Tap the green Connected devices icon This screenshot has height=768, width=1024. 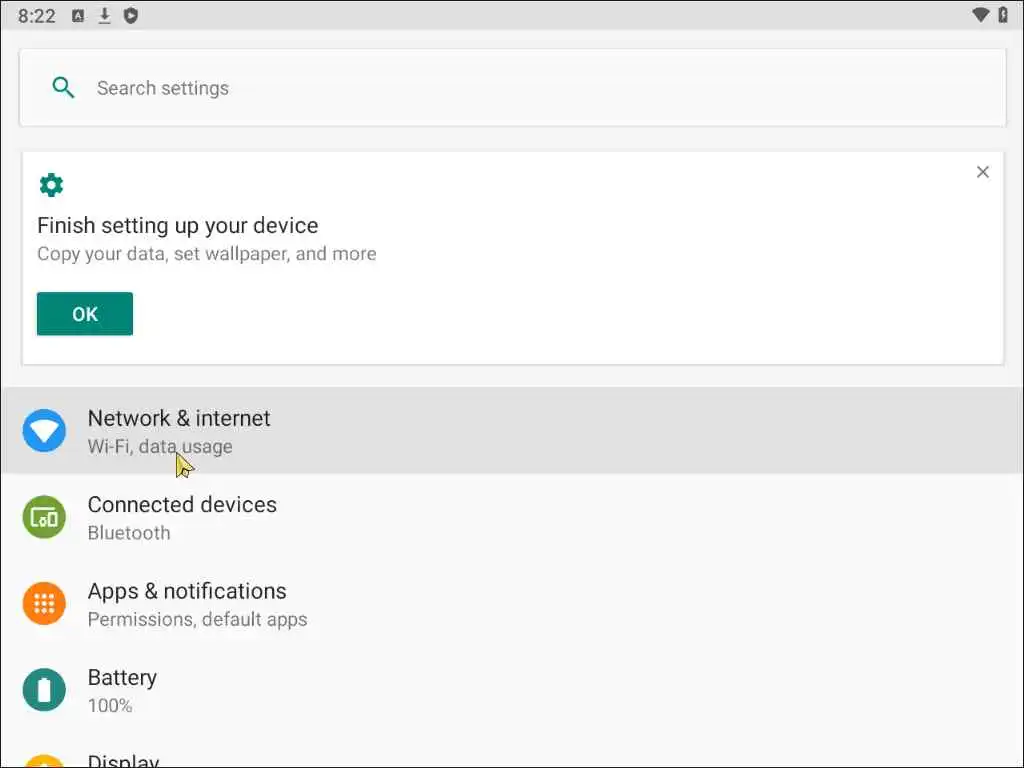pos(44,517)
